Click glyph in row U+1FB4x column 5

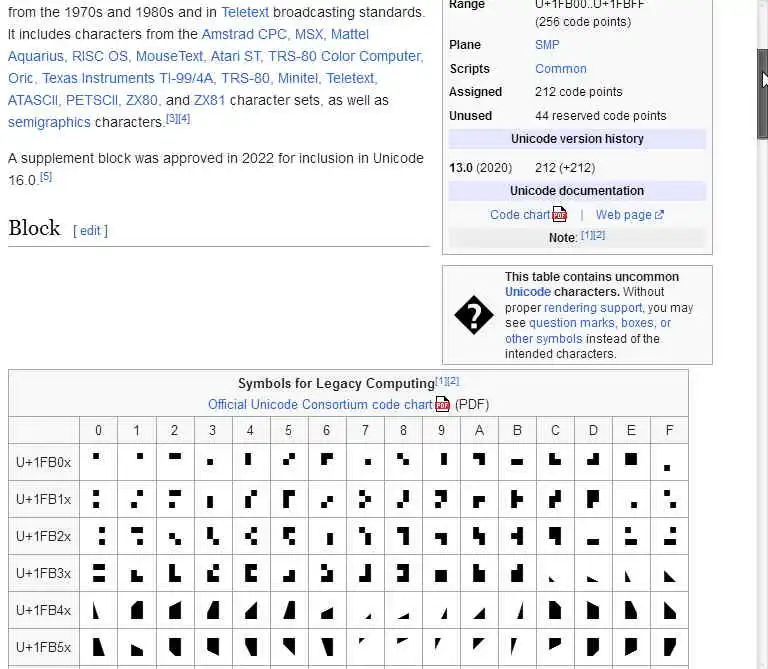[289, 610]
